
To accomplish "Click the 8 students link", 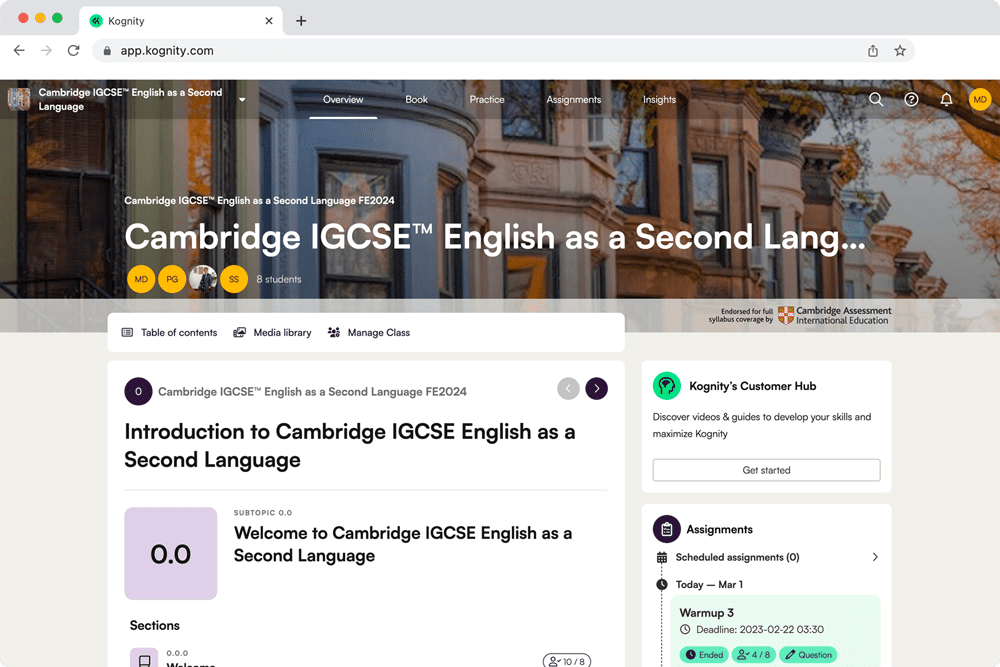I will (x=278, y=279).
